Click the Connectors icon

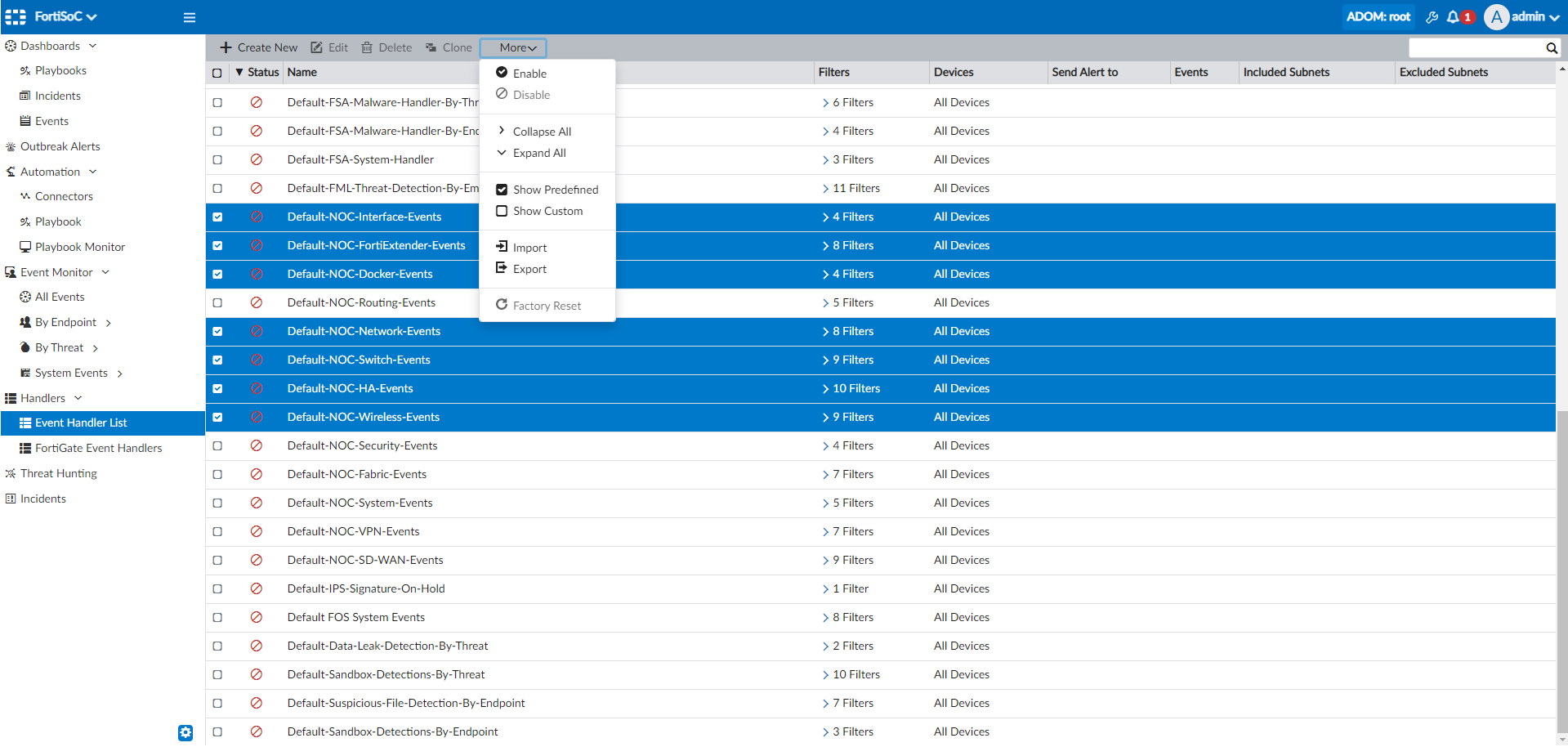point(25,196)
